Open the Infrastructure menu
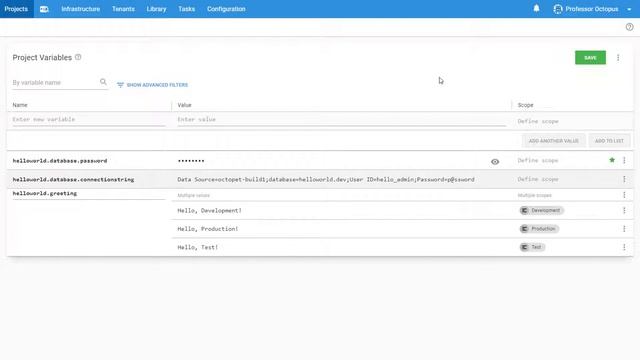Screen dimensions: 640x360 coord(80,9)
